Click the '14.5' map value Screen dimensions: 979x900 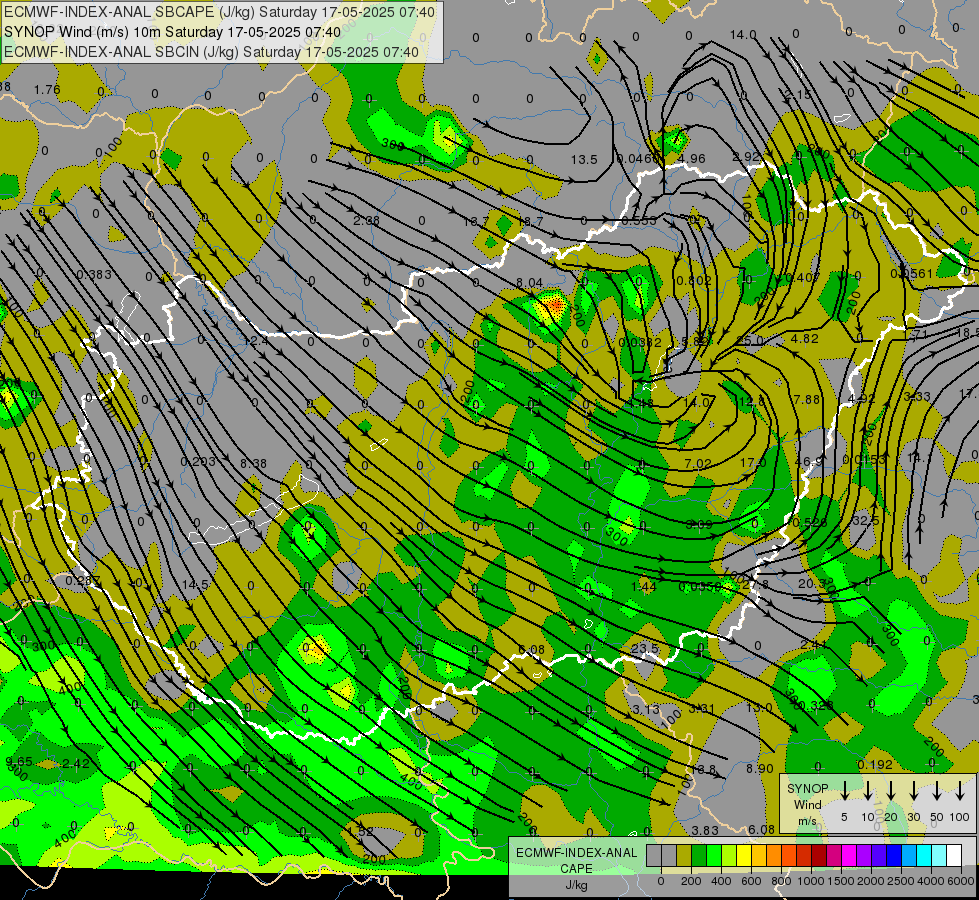[195, 585]
